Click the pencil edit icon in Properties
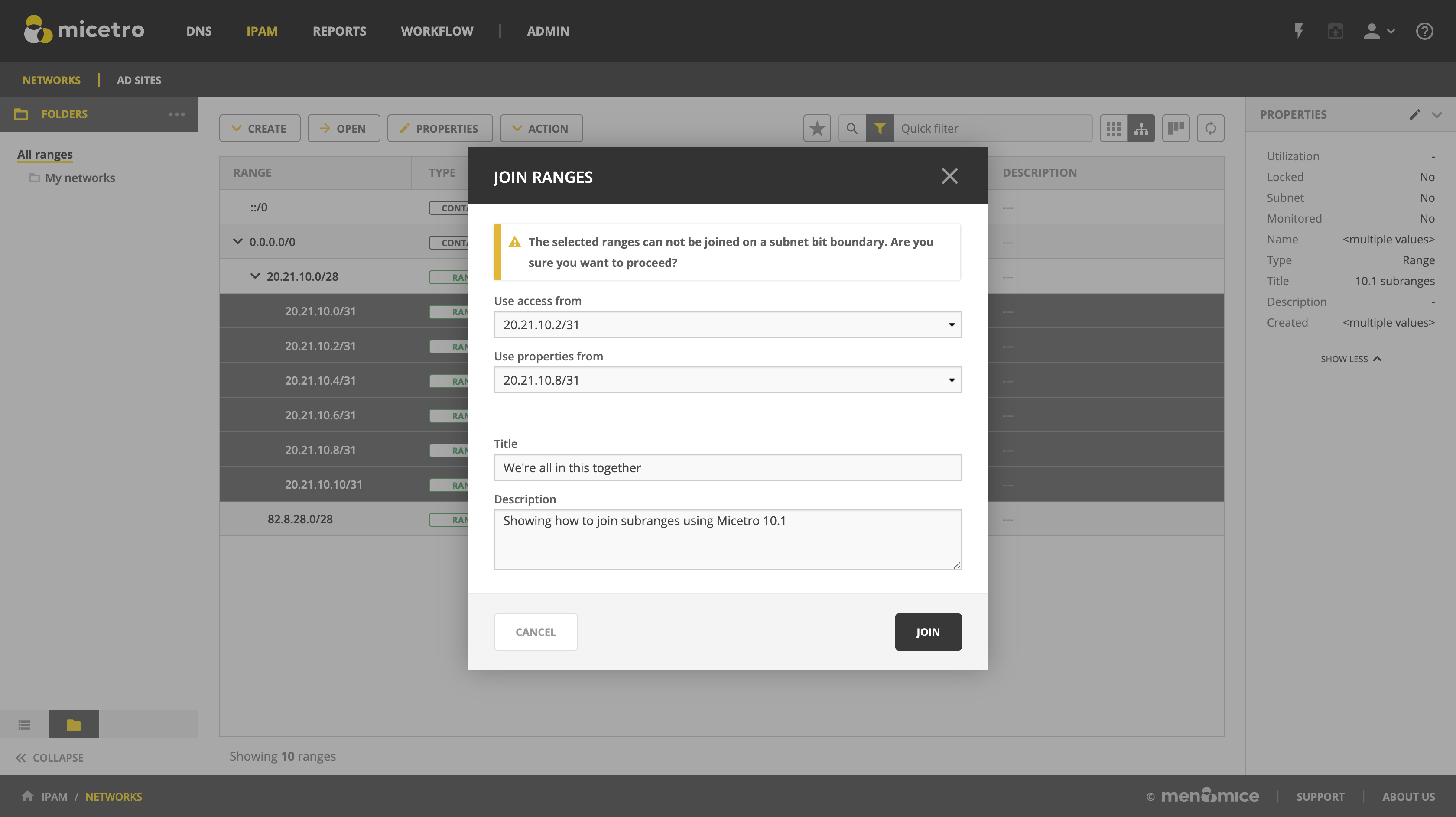Screen dimensions: 1456x817 point(1415,115)
